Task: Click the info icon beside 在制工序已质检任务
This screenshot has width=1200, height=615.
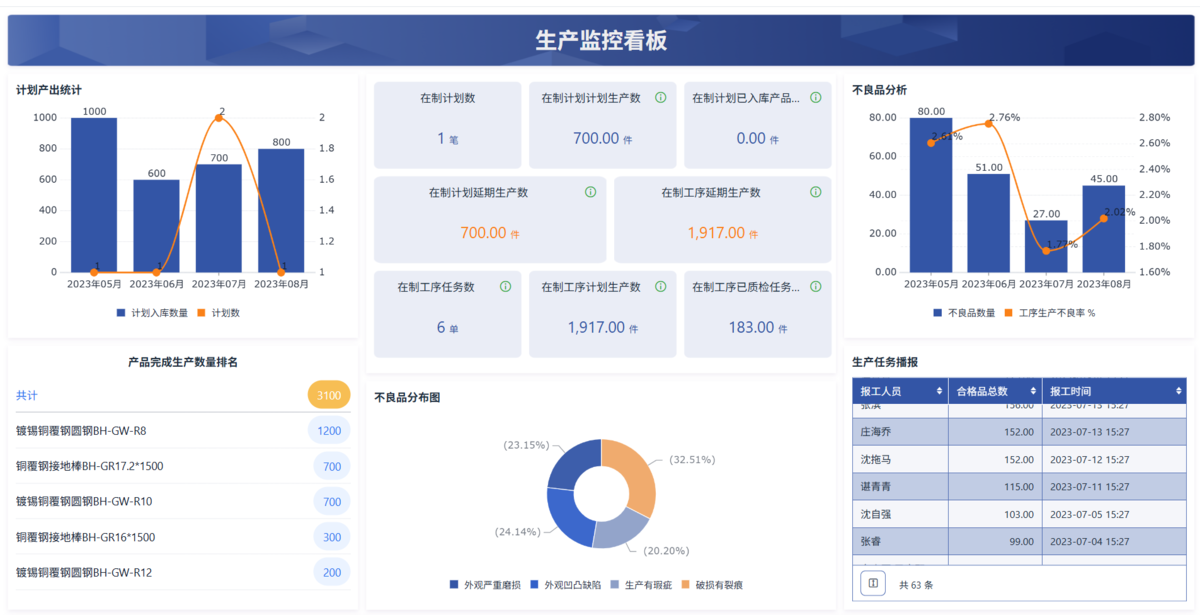Action: tap(815, 286)
